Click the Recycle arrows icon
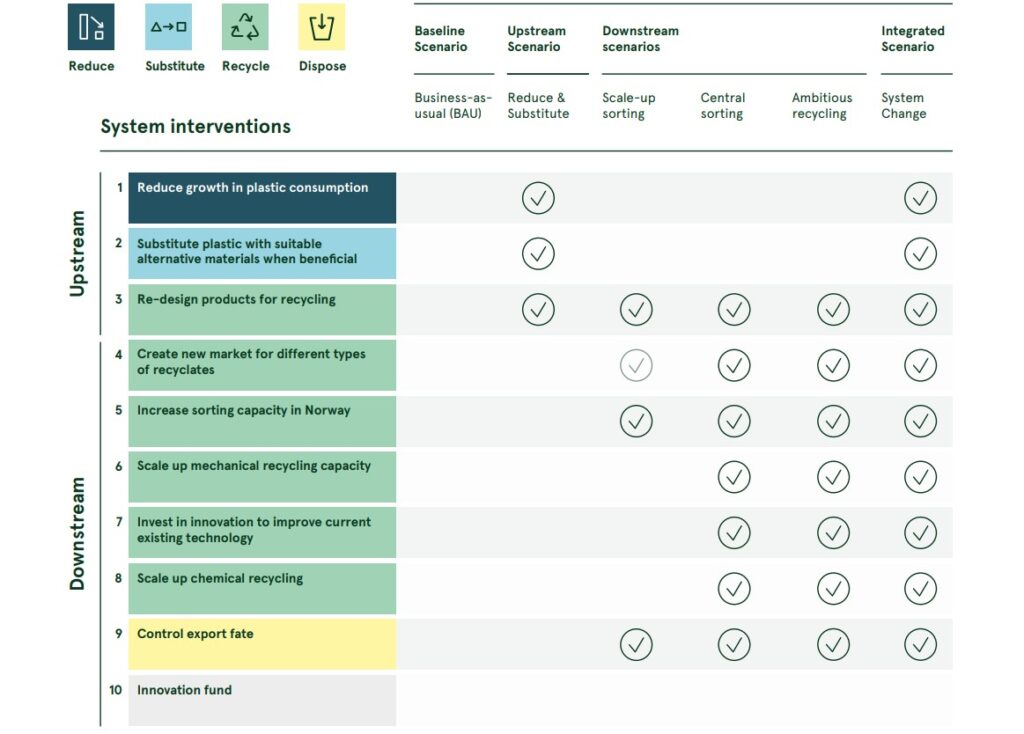Image resolution: width=1024 pixels, height=734 pixels. (x=245, y=27)
